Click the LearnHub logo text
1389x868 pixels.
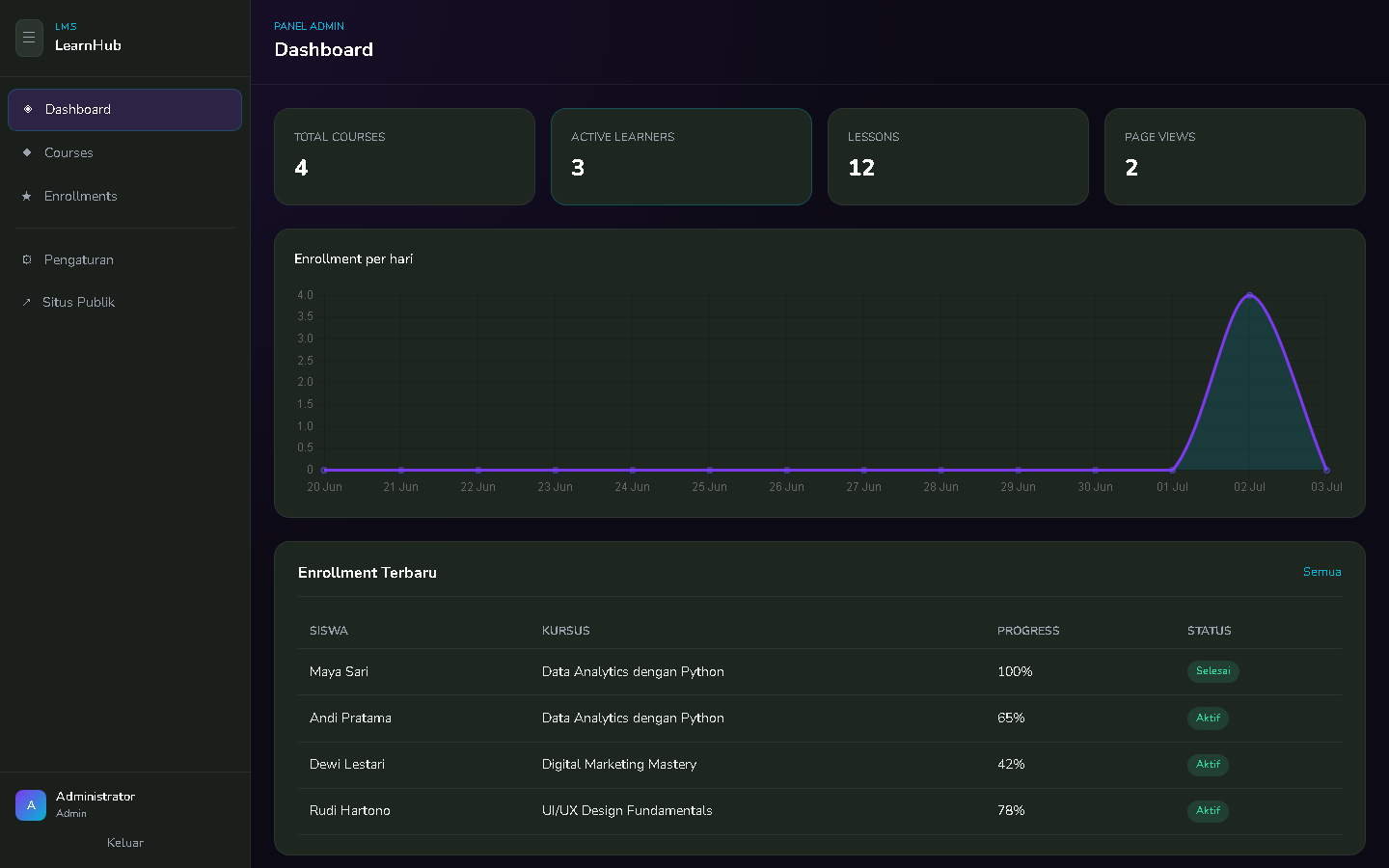(88, 45)
